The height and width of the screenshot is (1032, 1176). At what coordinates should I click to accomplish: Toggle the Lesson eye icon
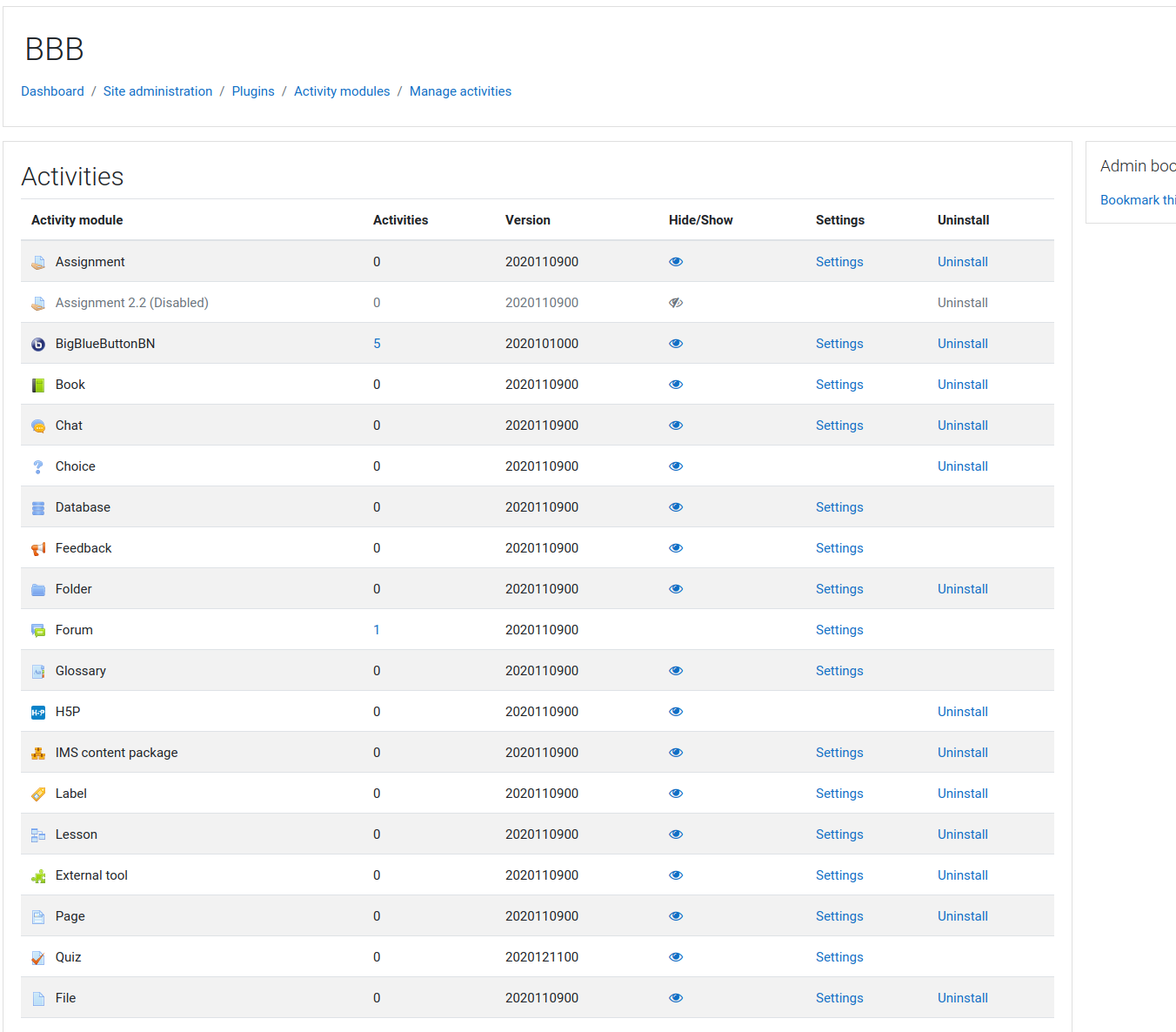coord(676,834)
